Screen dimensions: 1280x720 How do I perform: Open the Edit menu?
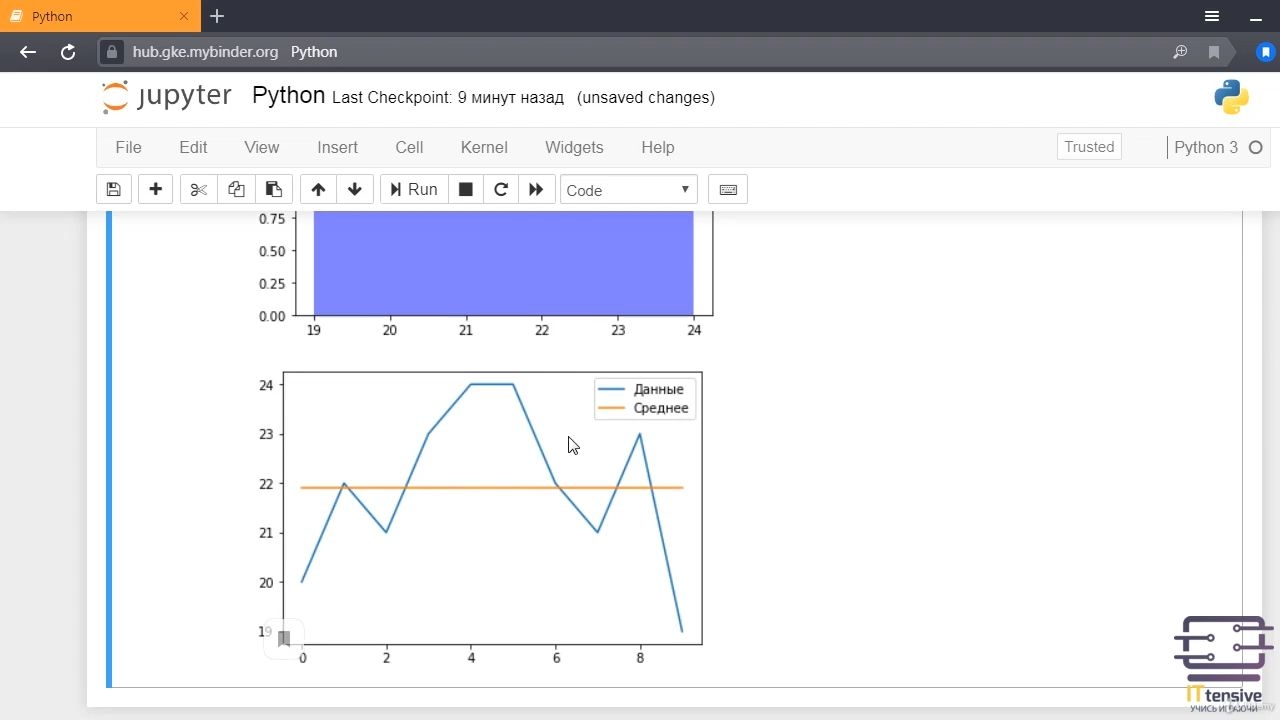(x=193, y=147)
